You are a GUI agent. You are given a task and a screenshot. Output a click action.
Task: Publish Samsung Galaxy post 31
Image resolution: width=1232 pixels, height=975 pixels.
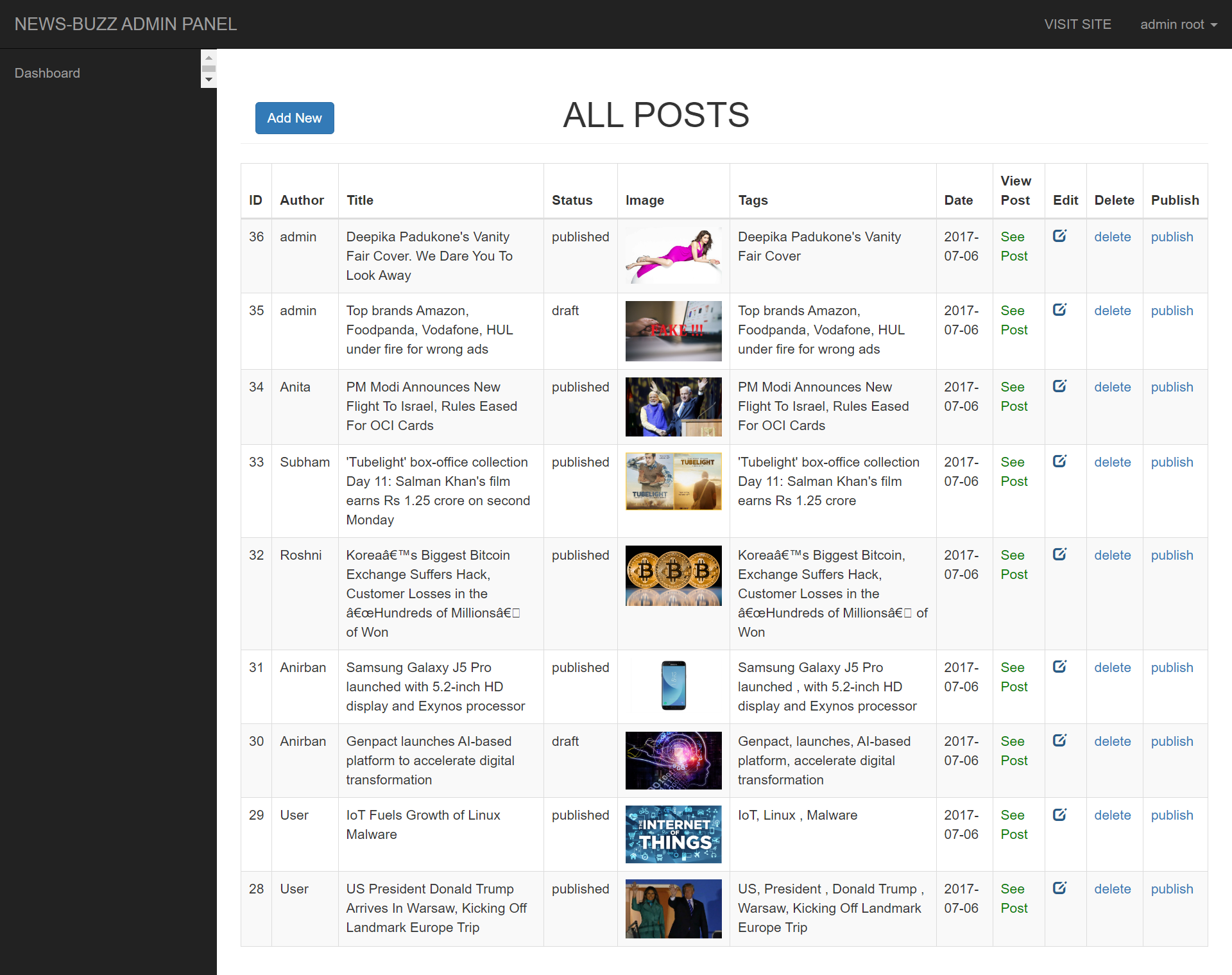click(x=1172, y=668)
